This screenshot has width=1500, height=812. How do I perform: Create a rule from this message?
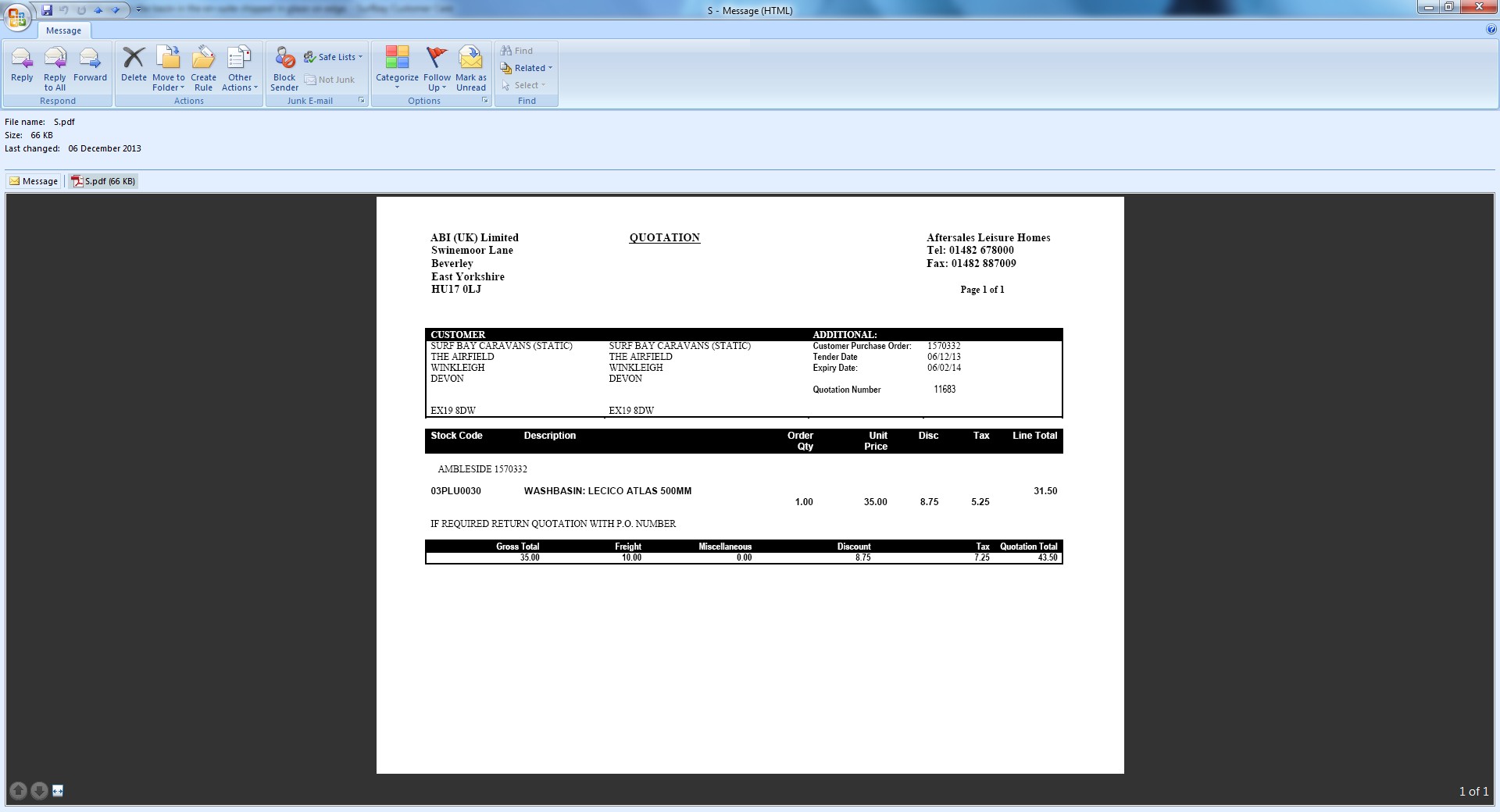point(203,69)
